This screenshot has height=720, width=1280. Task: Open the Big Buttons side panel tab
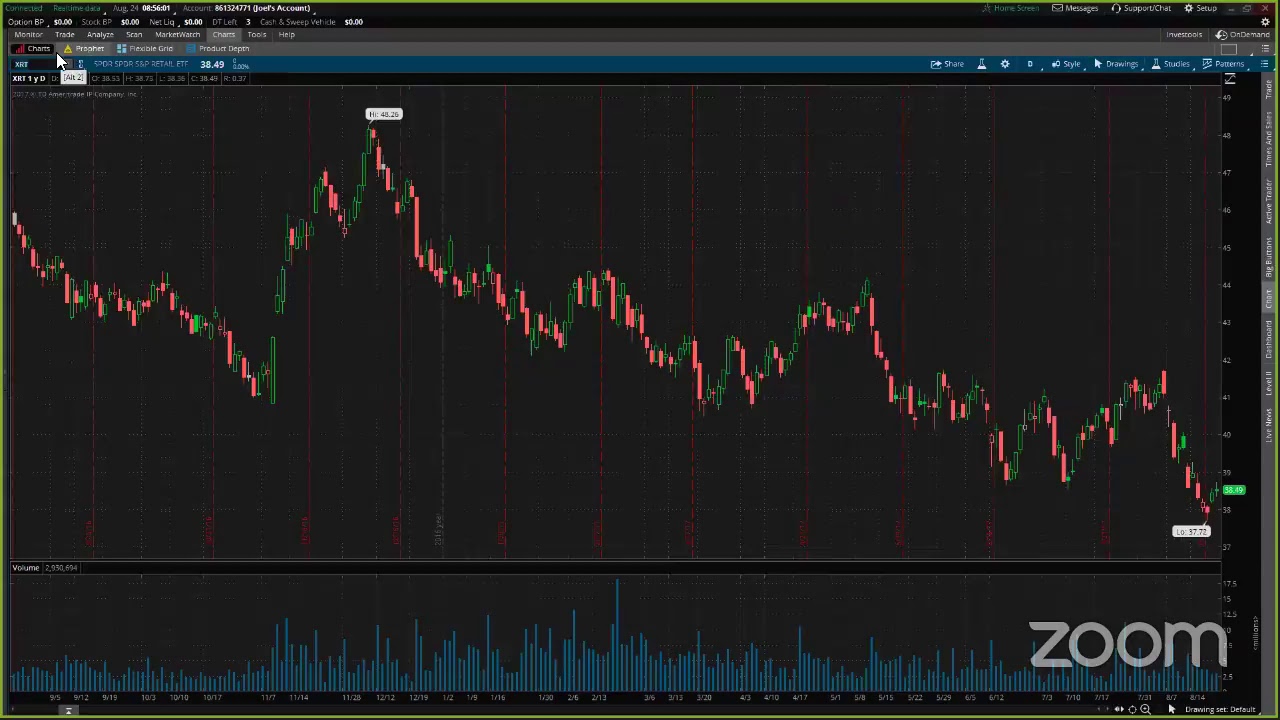[x=1269, y=259]
